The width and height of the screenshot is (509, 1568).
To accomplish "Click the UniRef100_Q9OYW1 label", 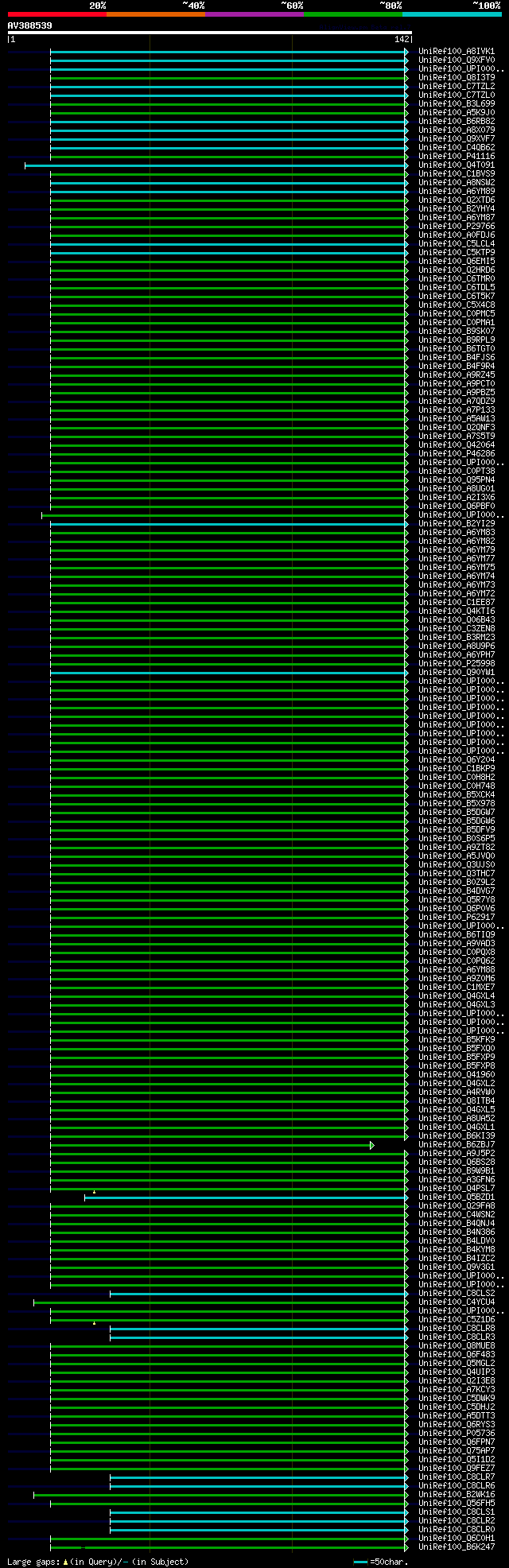I will [x=457, y=672].
